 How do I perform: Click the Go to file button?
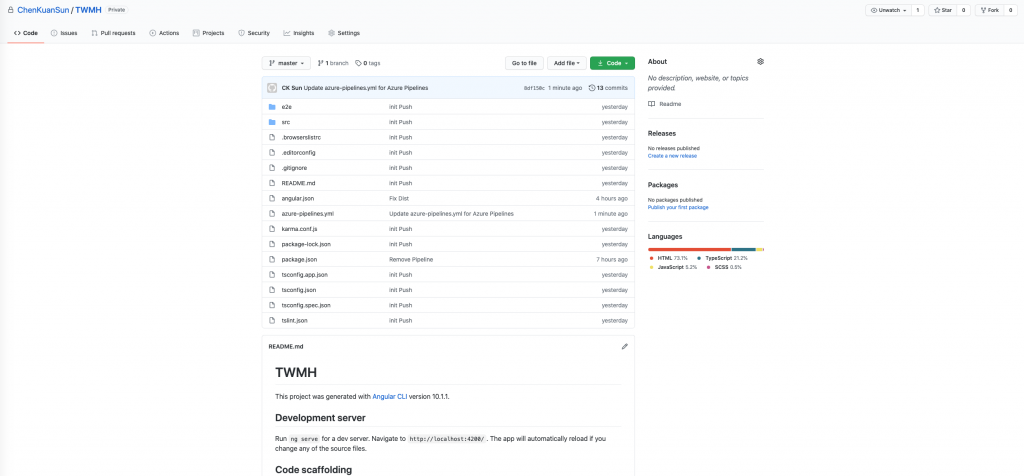(524, 63)
